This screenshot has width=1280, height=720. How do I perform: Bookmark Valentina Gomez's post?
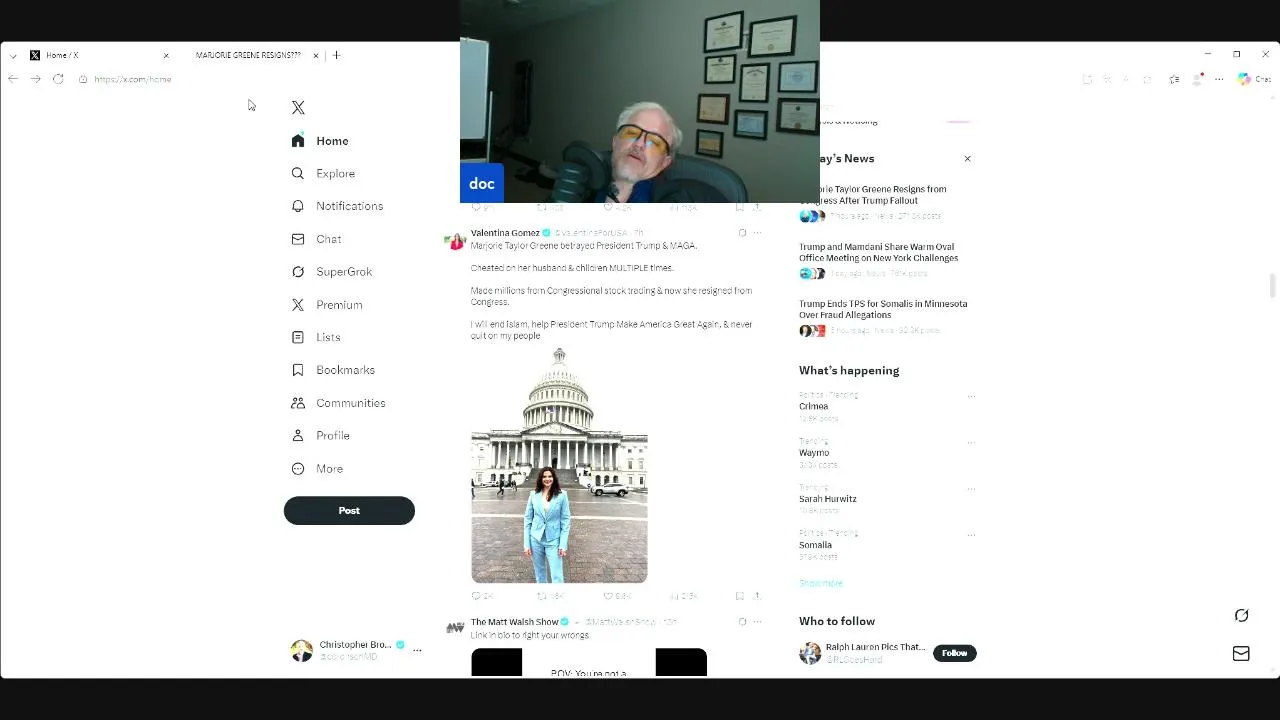740,596
